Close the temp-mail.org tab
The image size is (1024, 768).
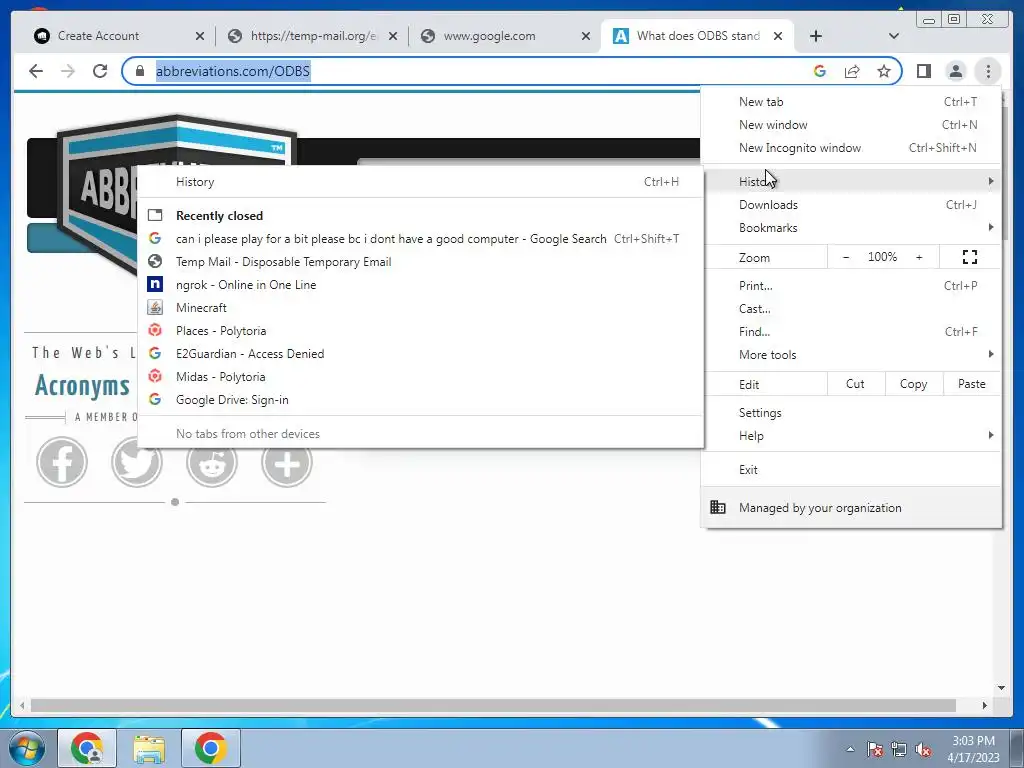pyautogui.click(x=392, y=37)
